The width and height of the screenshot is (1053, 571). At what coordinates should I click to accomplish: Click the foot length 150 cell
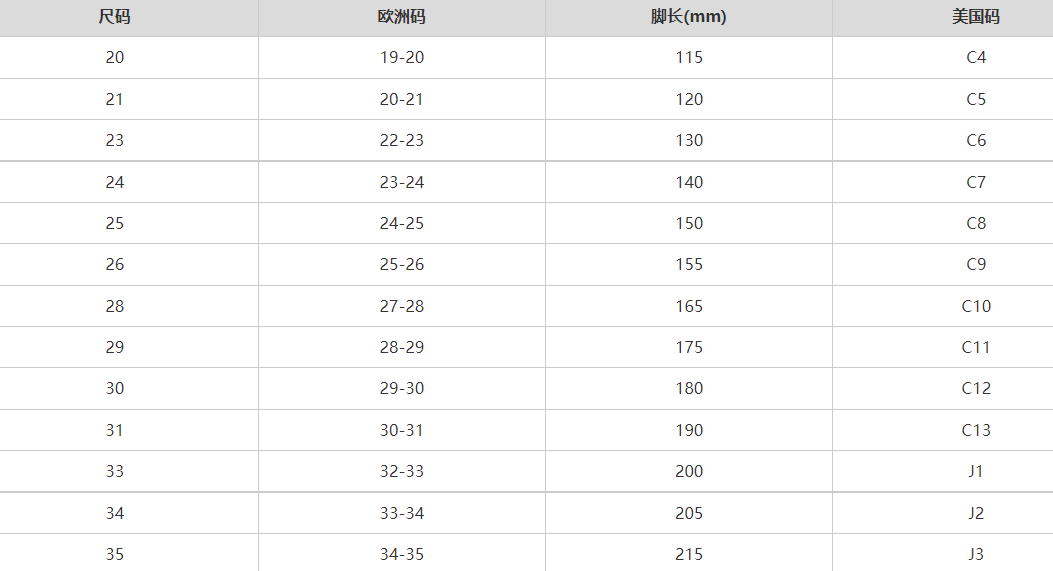point(689,224)
